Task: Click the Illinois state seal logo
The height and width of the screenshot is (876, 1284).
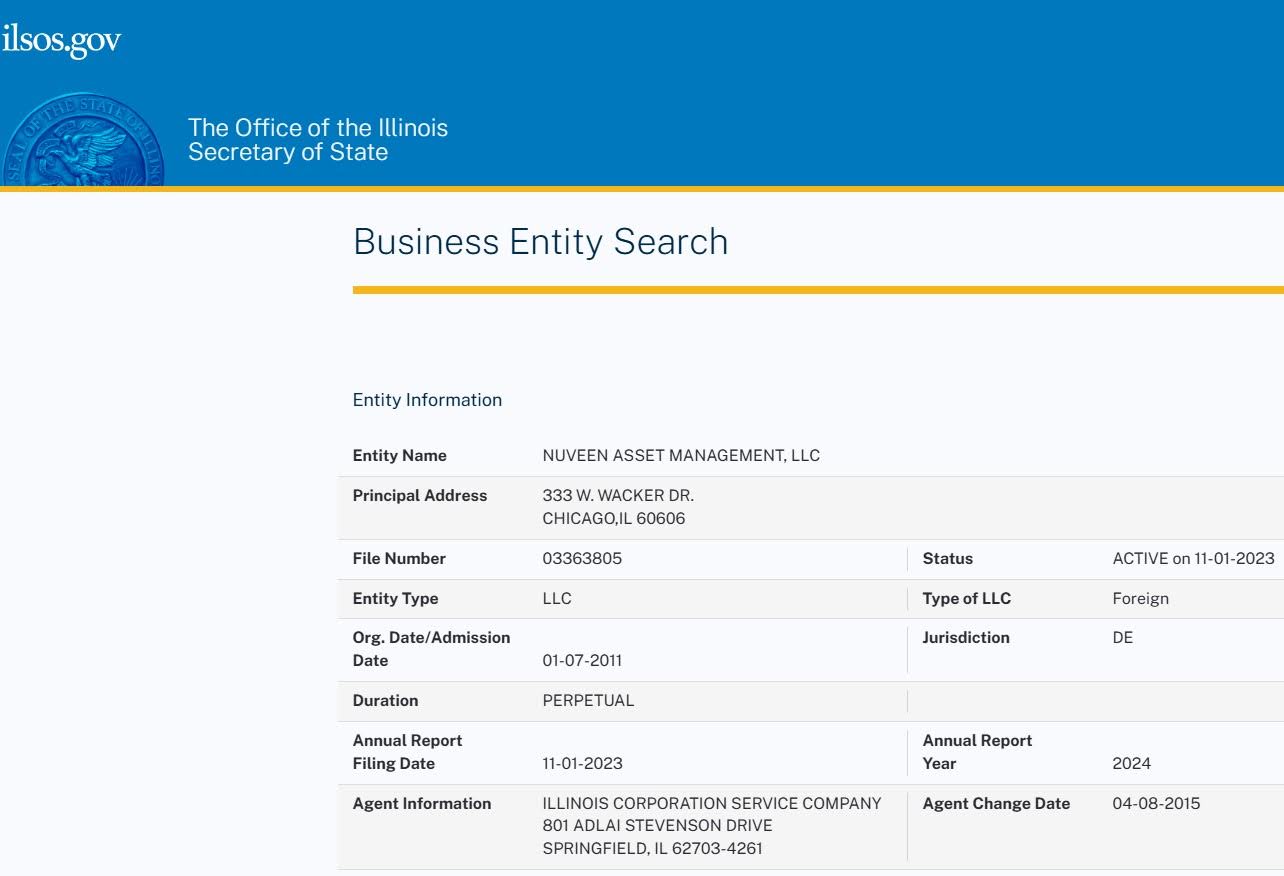Action: (83, 139)
